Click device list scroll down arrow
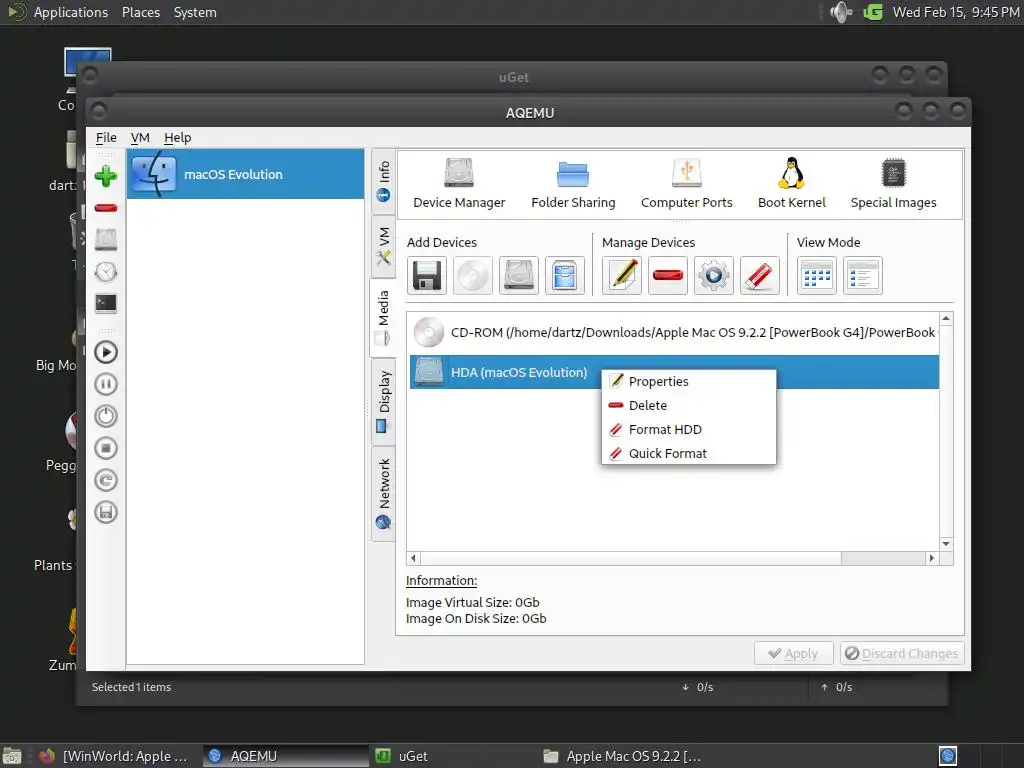The height and width of the screenshot is (768, 1024). 946,544
